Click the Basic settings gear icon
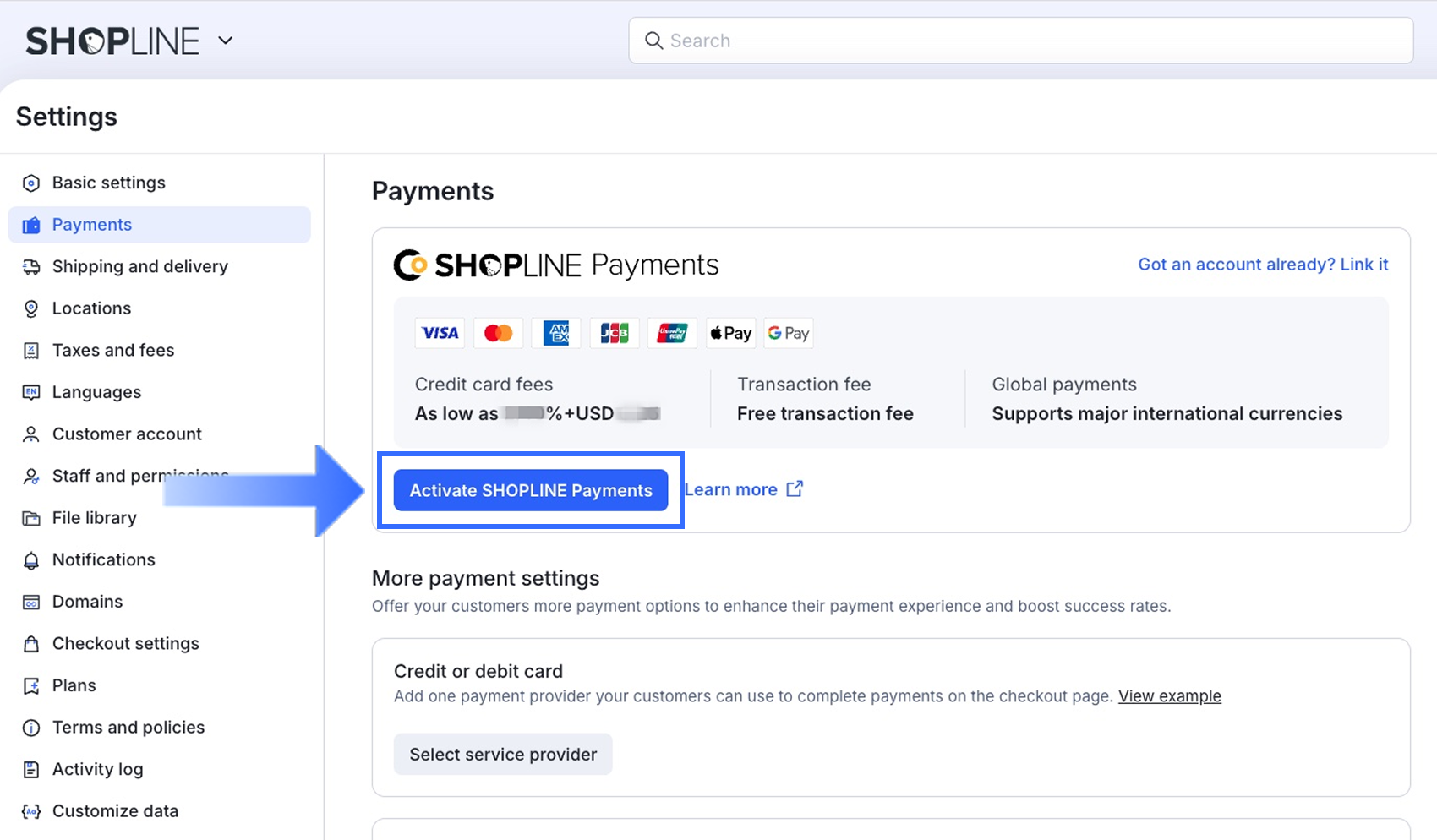This screenshot has height=840, width=1437. [31, 183]
